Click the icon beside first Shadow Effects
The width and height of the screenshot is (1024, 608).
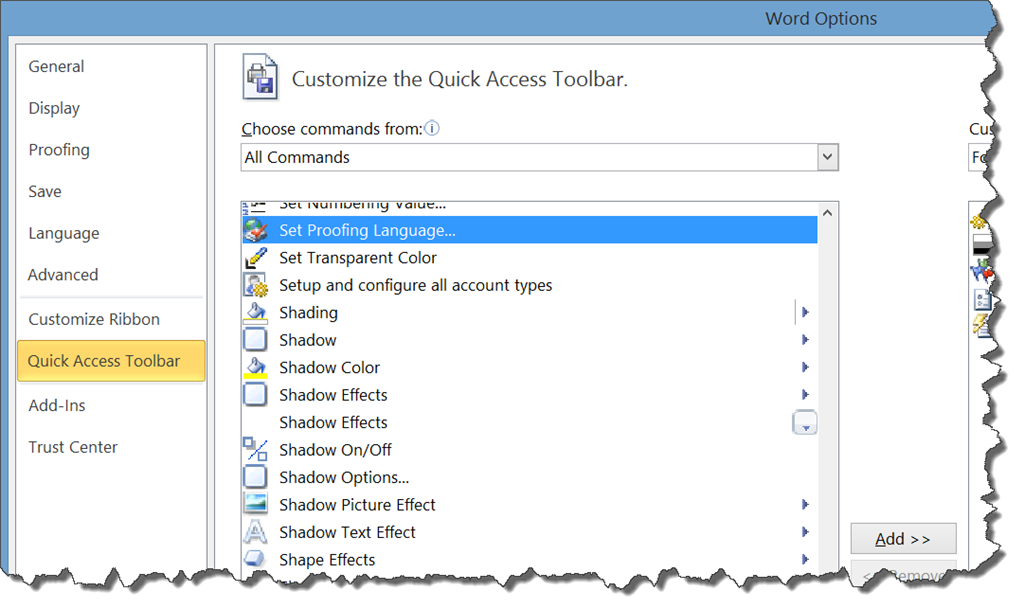tap(255, 394)
